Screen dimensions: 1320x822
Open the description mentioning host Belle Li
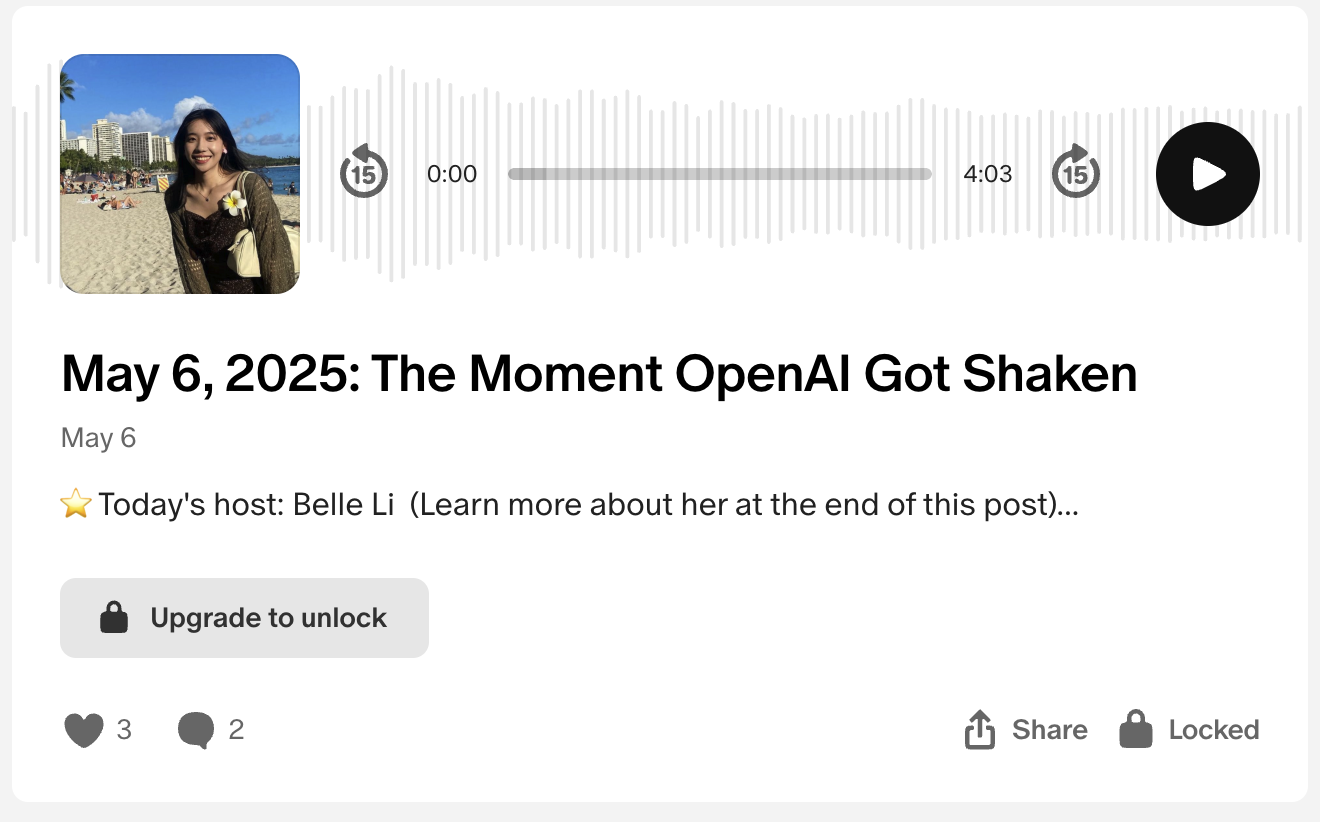pos(570,505)
